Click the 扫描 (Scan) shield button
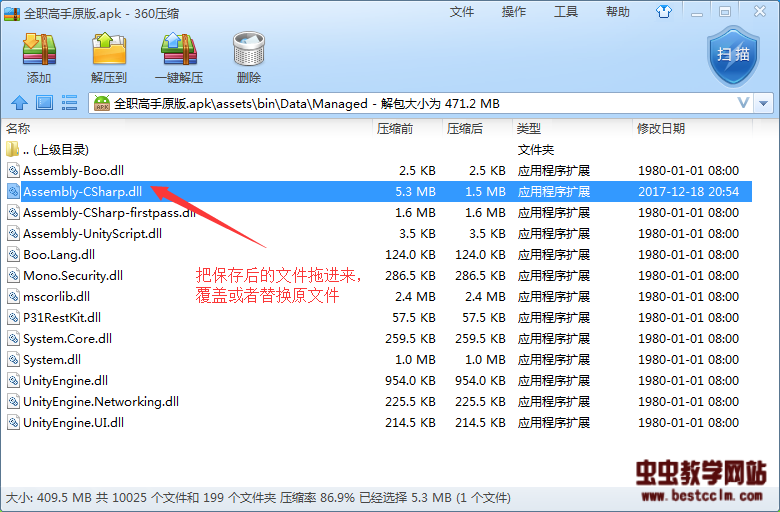This screenshot has width=780, height=512. click(733, 56)
